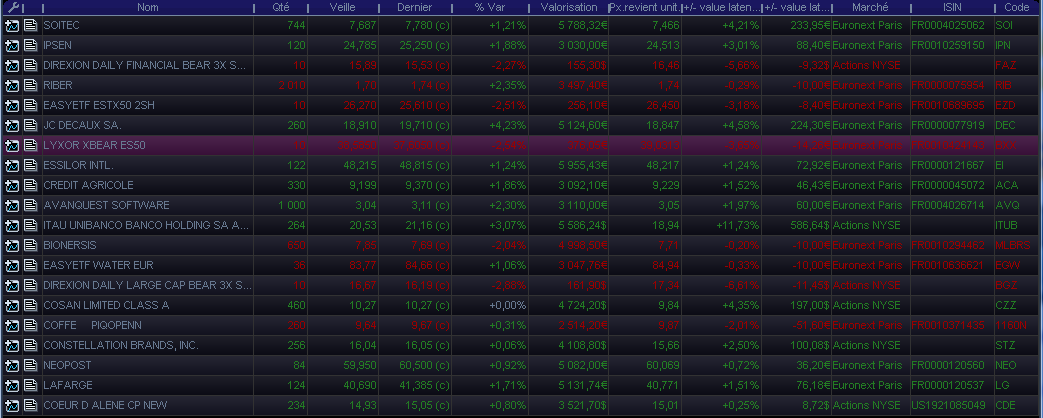Click ISIN value US1921085049
1043x418 pixels.
(x=948, y=405)
